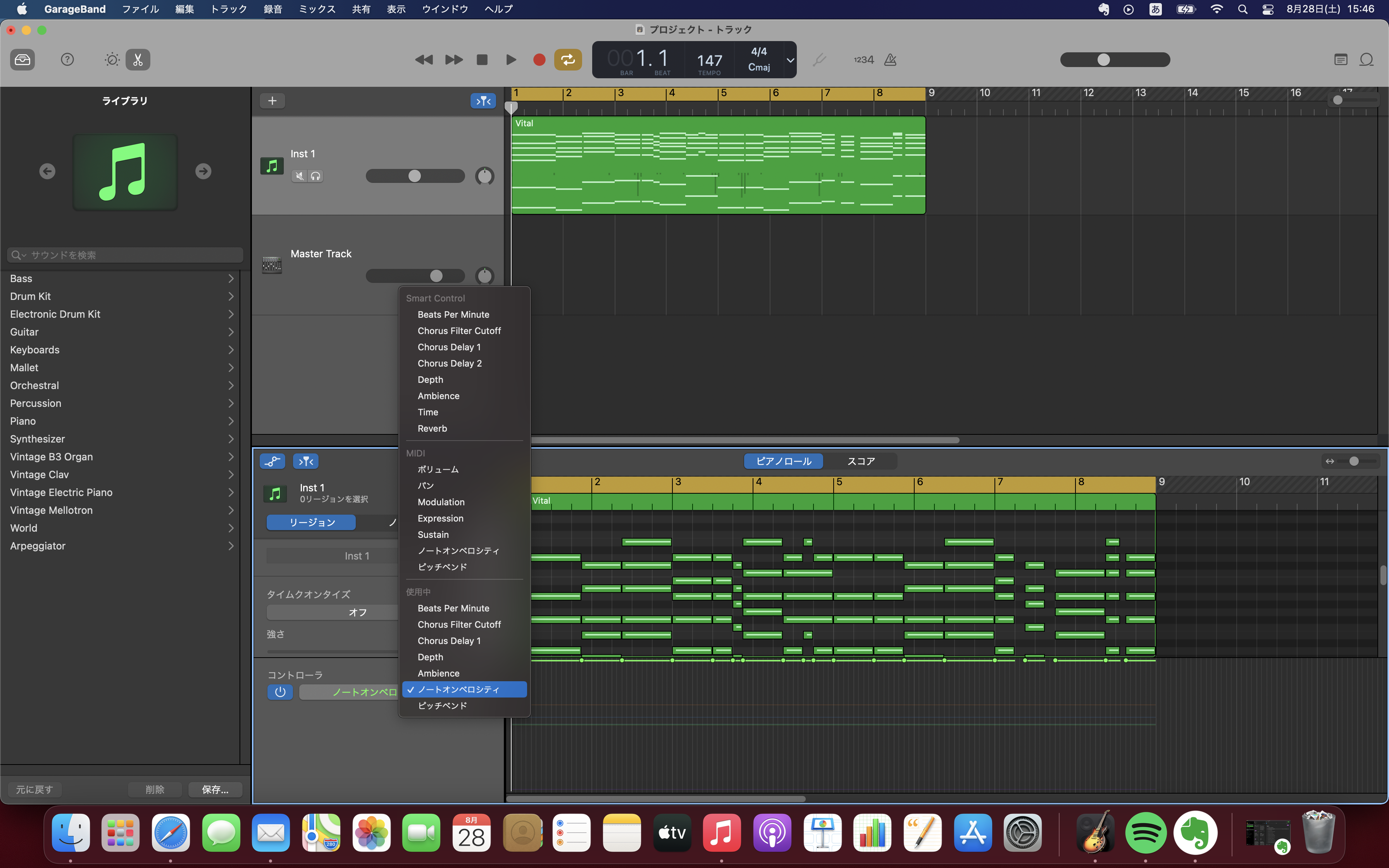The width and height of the screenshot is (1389, 868).
Task: Toggle the controller power button
Action: coord(280,692)
